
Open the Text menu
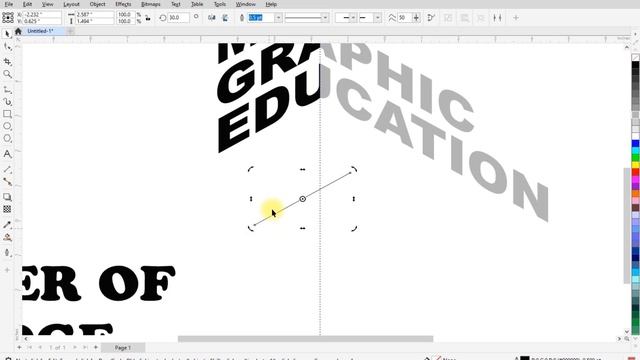pyautogui.click(x=176, y=4)
